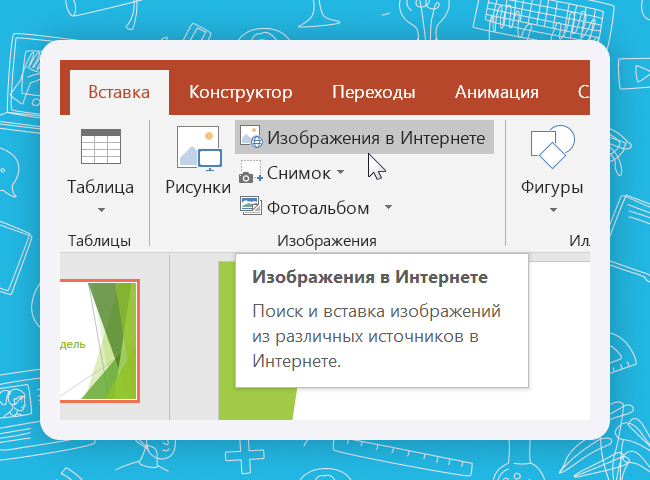The width and height of the screenshot is (650, 480).
Task: Click the Рисунки picture icon
Action: coord(199,148)
